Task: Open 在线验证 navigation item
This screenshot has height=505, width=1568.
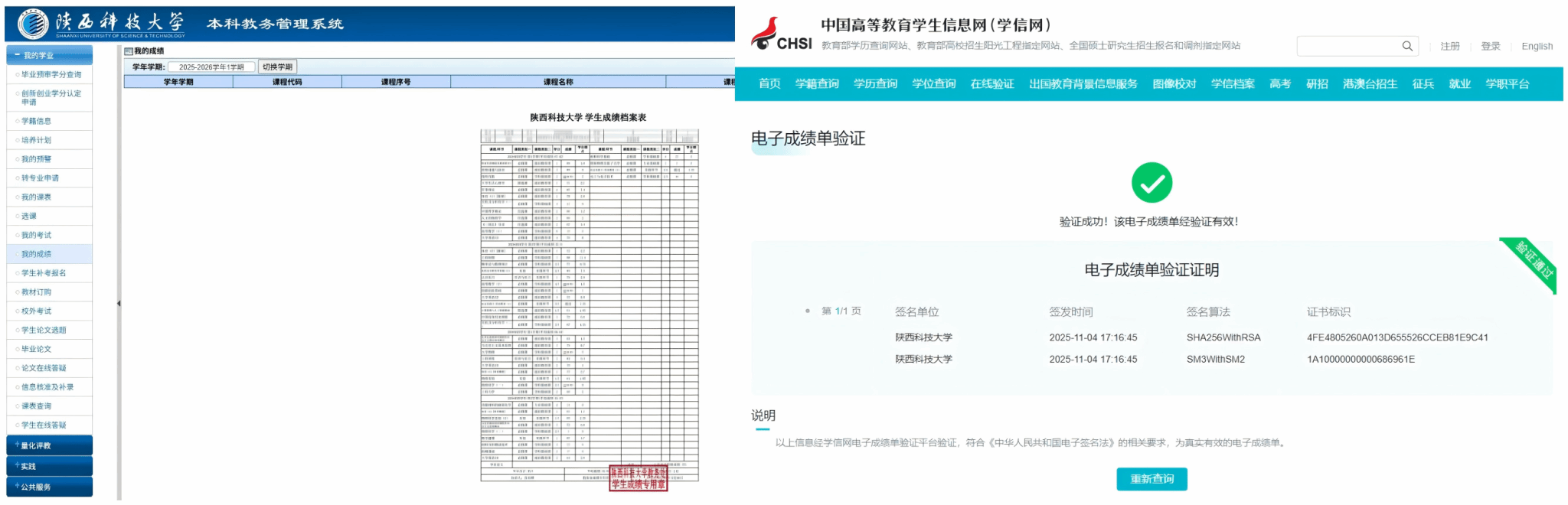Action: pos(991,84)
